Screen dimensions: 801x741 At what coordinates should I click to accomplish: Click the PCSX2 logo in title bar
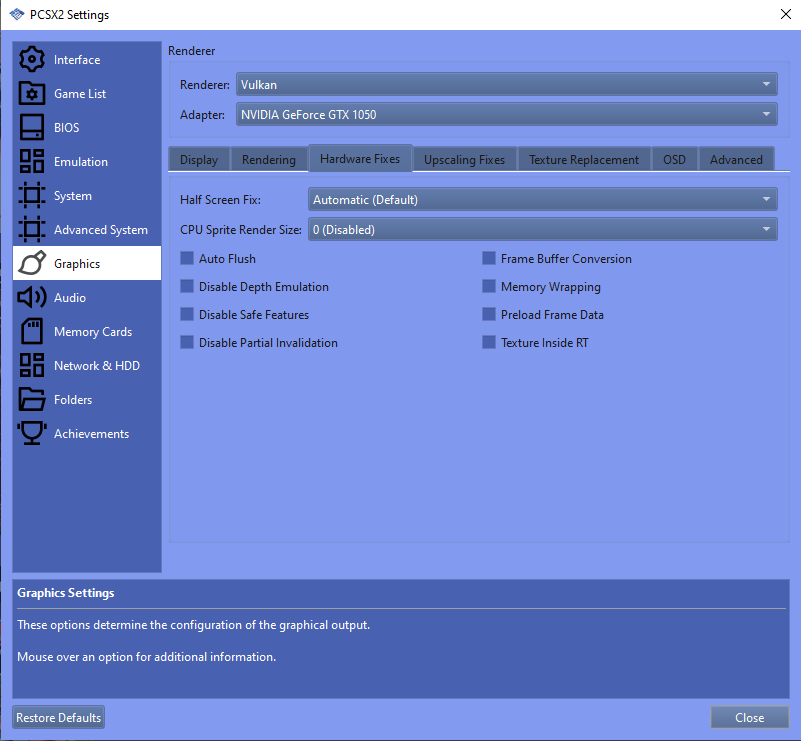17,14
